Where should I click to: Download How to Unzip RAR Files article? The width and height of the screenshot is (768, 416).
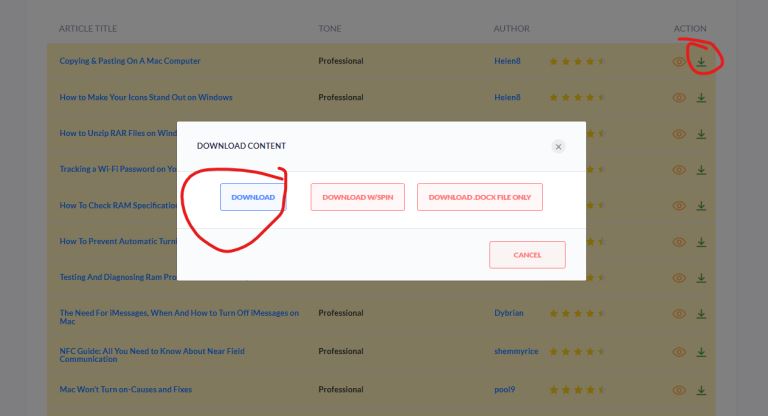701,134
